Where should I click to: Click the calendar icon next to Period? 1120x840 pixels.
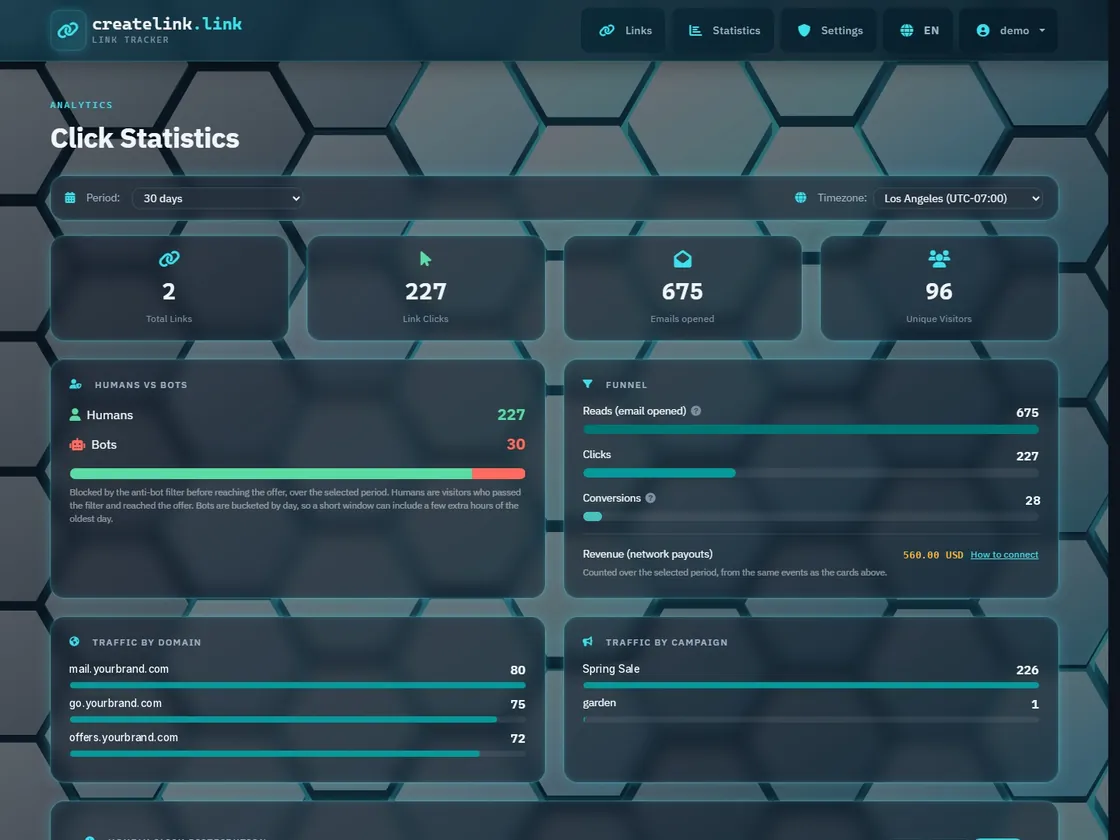[70, 198]
